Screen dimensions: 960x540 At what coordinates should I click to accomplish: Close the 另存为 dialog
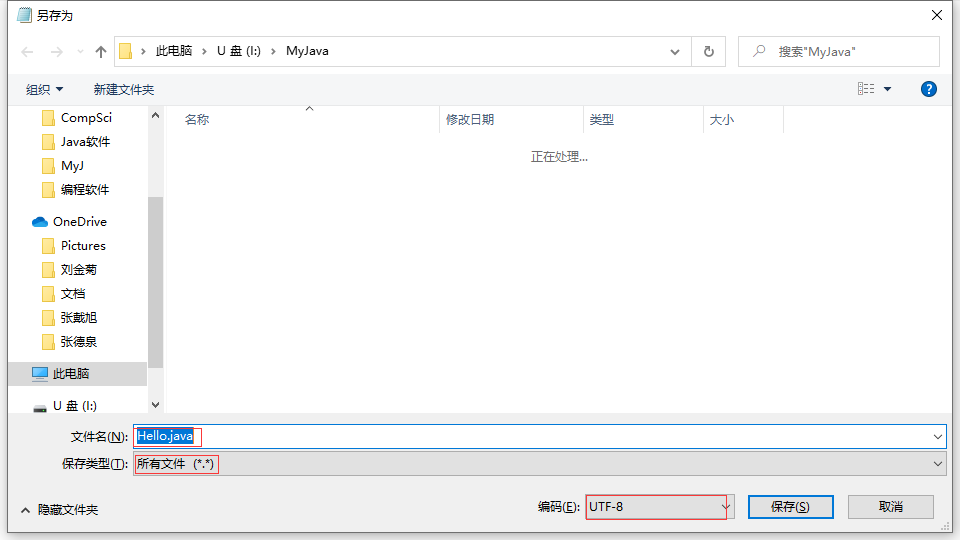[937, 15]
